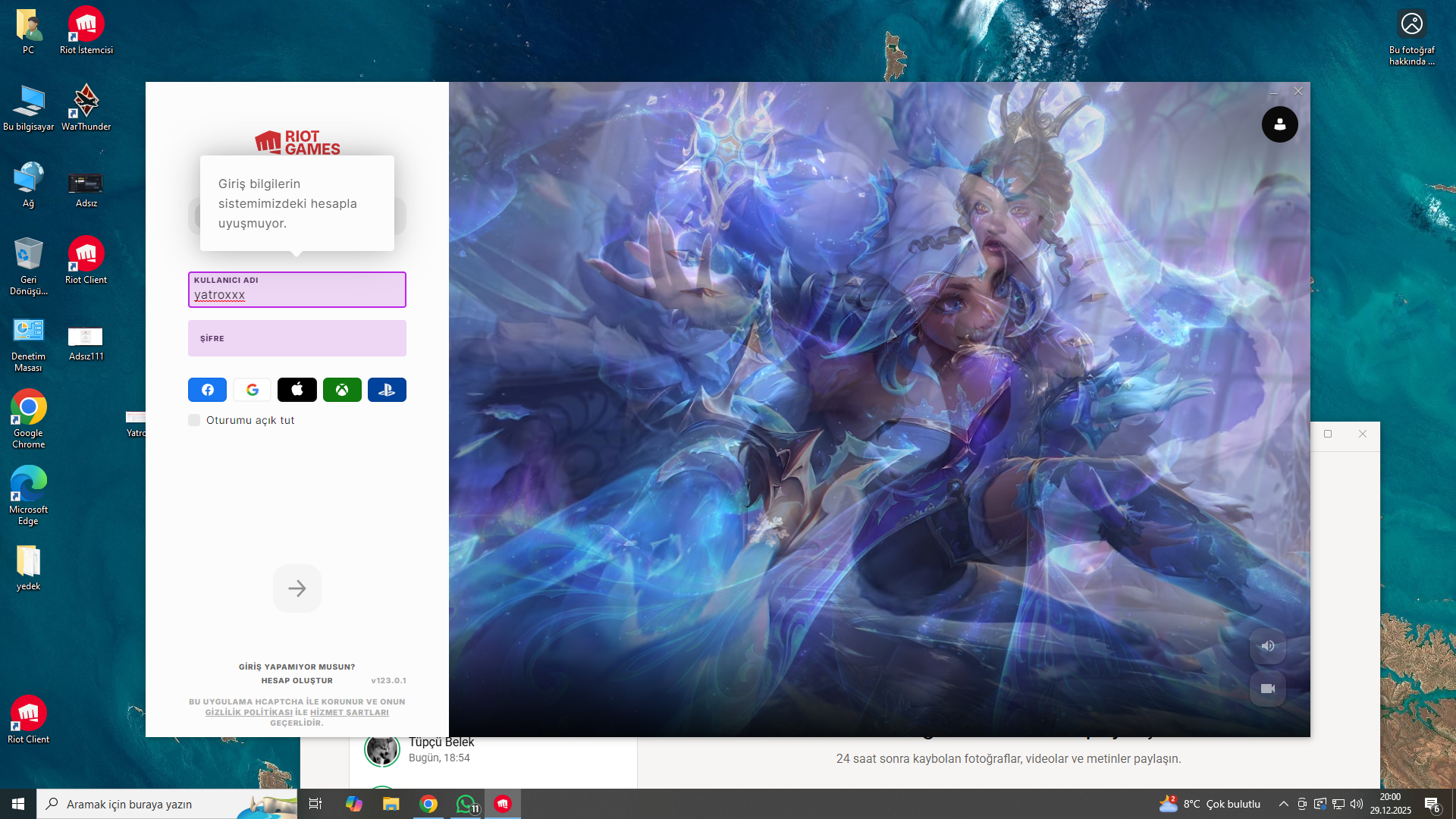1456x819 pixels.
Task: Click the '24 saat sonra kaybolan' description text
Action: tap(1009, 759)
